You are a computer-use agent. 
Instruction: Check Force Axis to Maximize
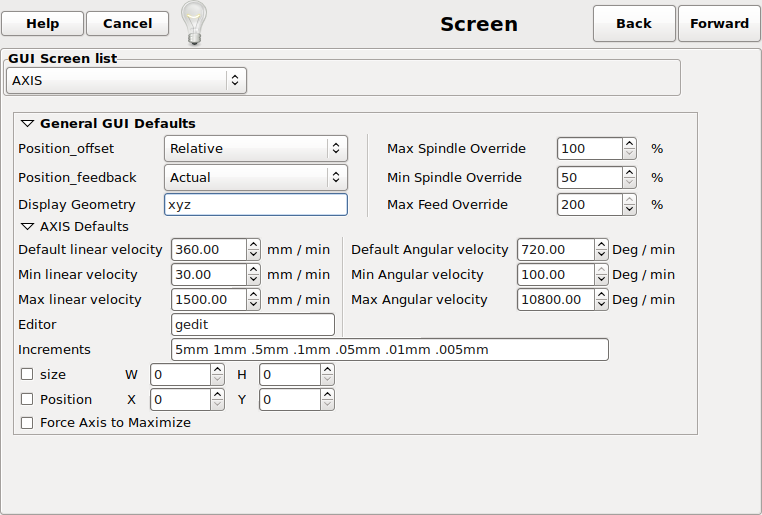[x=27, y=423]
